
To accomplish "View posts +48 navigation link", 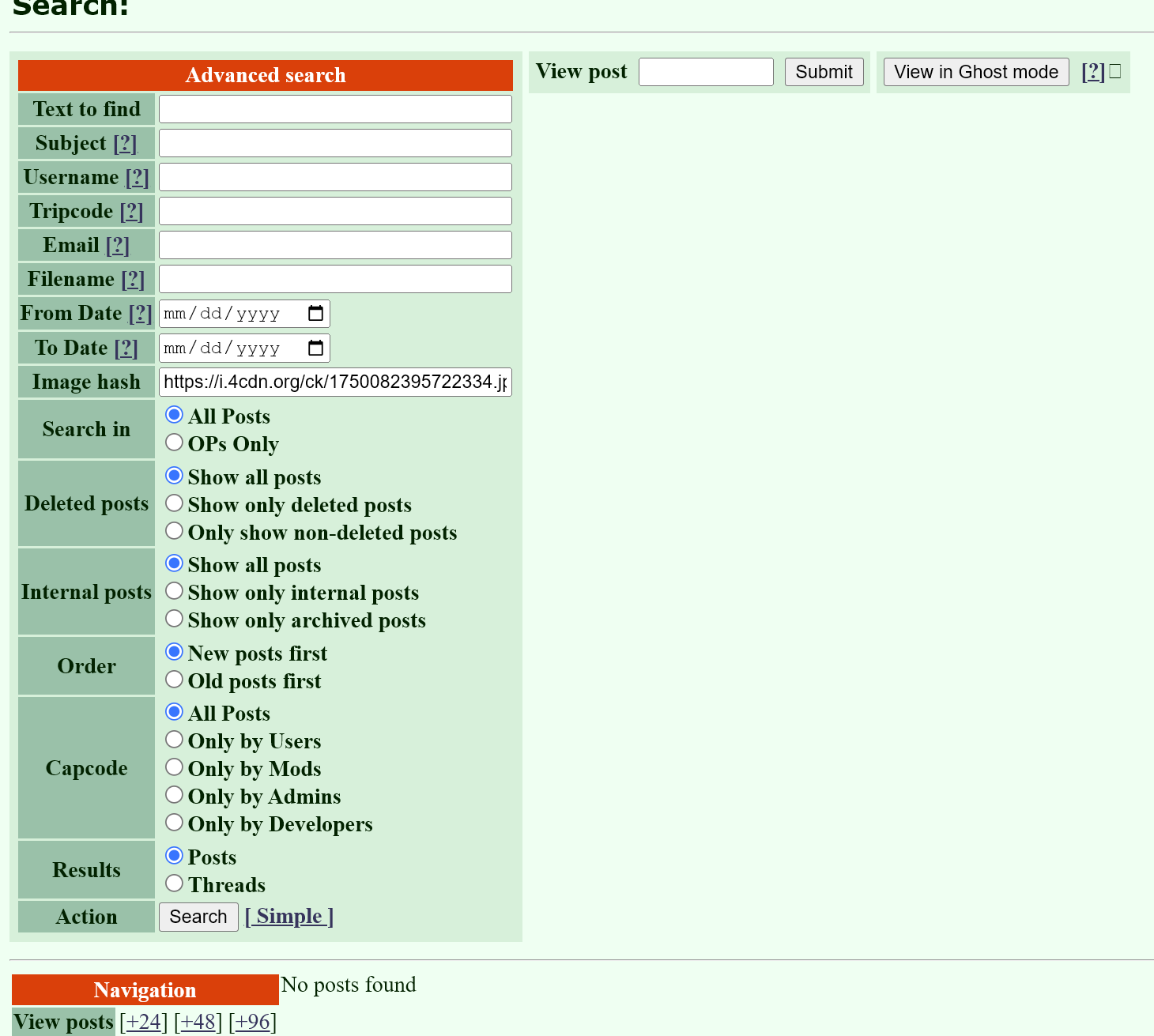I will coord(198,1022).
